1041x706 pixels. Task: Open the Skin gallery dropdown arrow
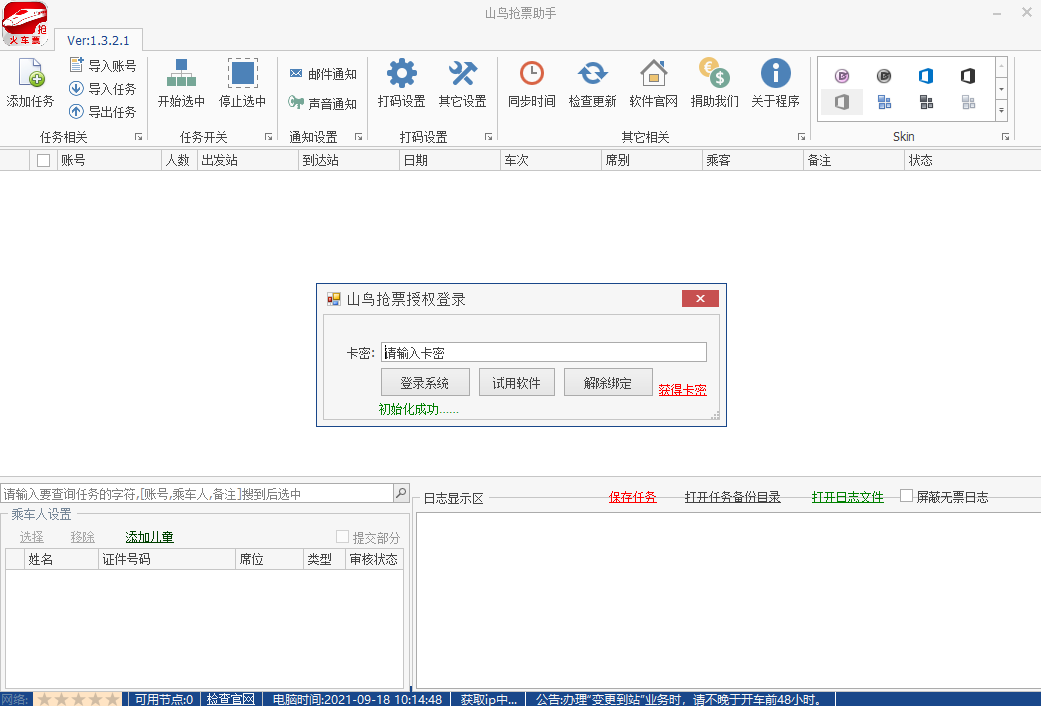[x=1001, y=111]
